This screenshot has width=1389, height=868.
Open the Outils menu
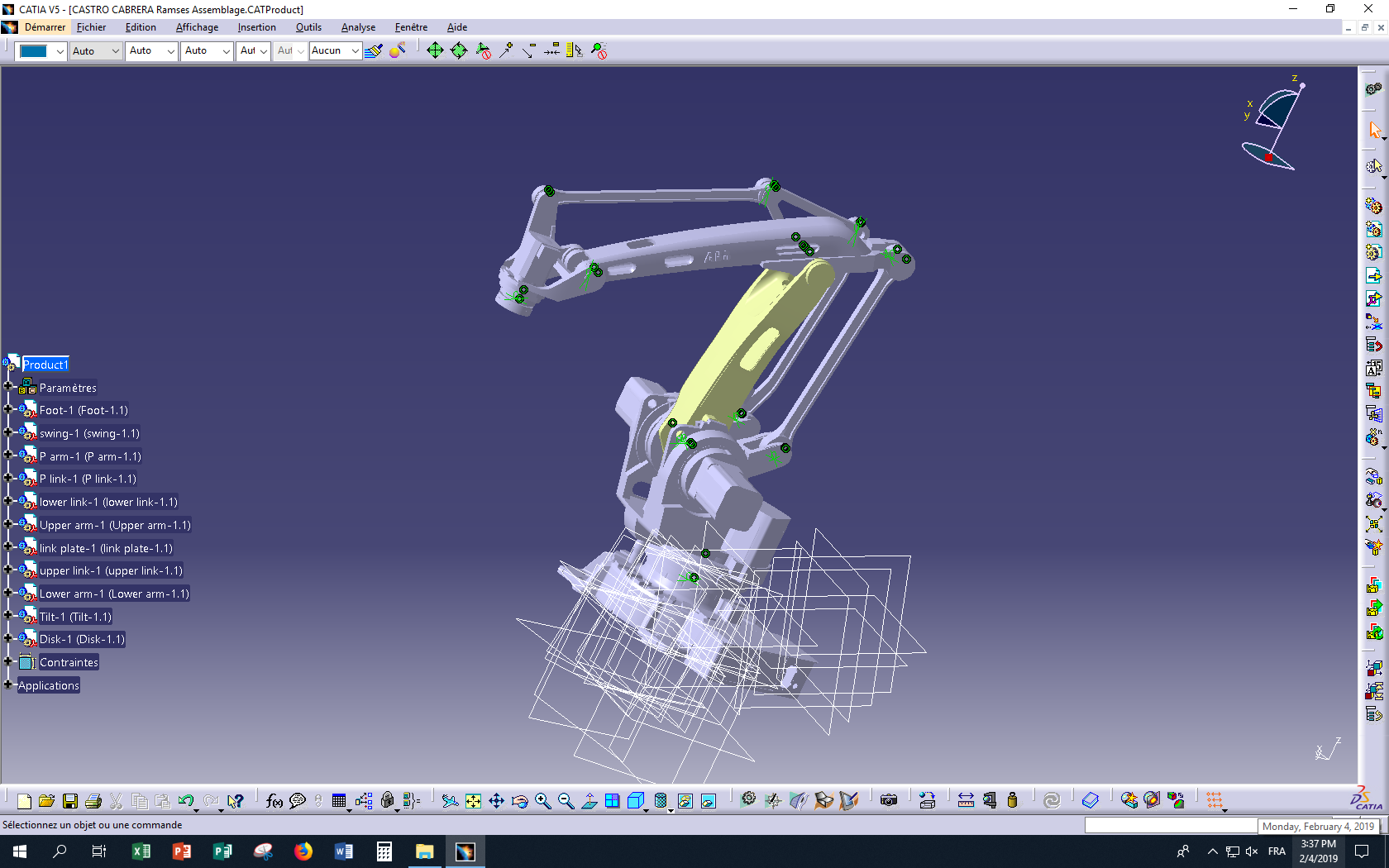pos(308,27)
